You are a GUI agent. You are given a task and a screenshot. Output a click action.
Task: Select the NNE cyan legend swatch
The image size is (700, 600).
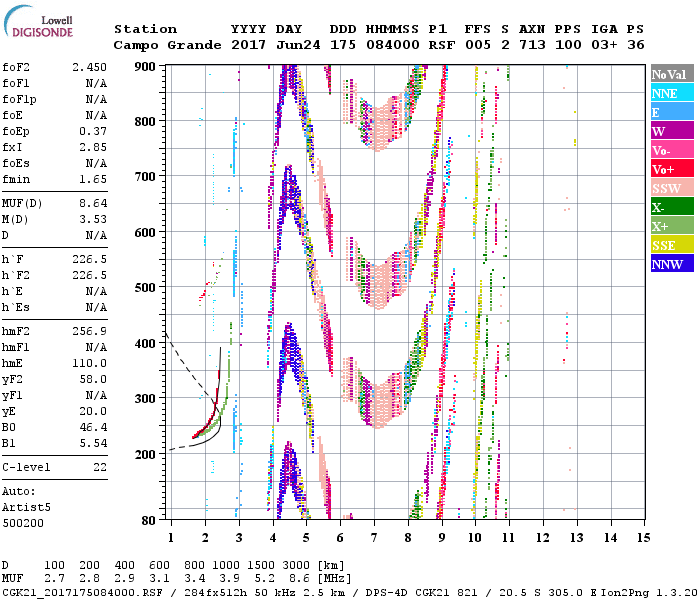672,93
